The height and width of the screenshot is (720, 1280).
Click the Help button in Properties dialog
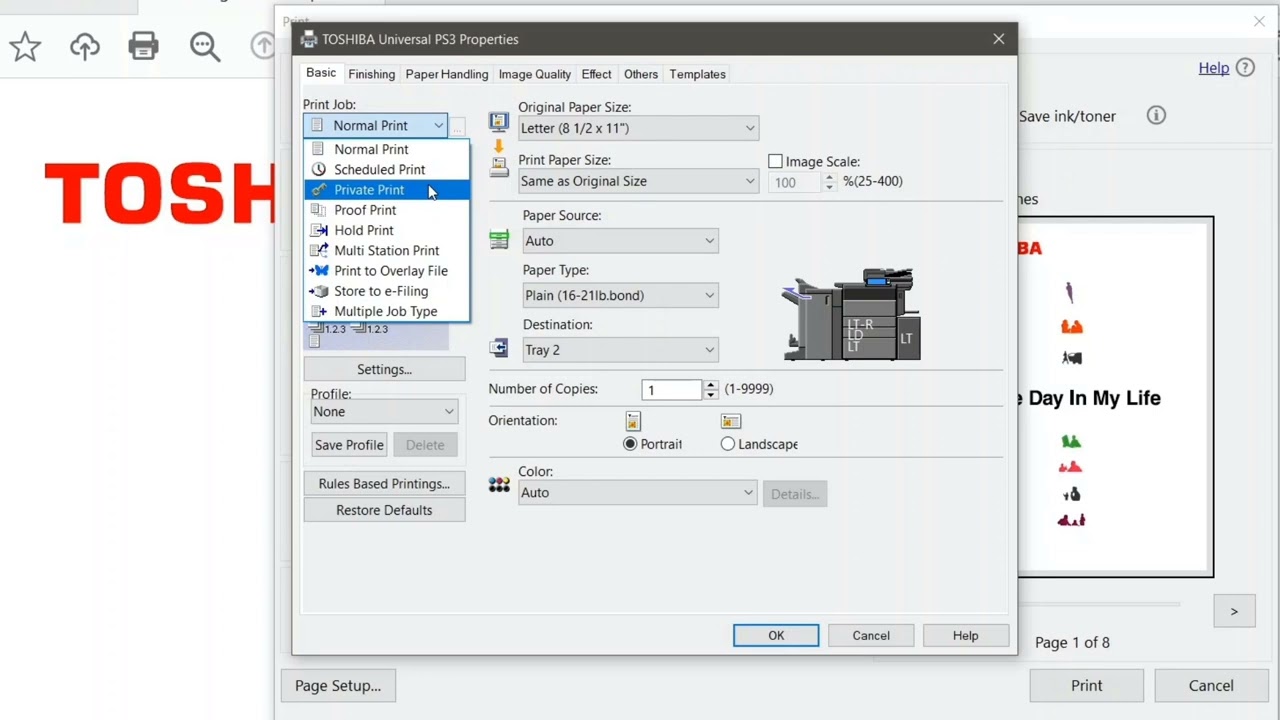point(966,636)
